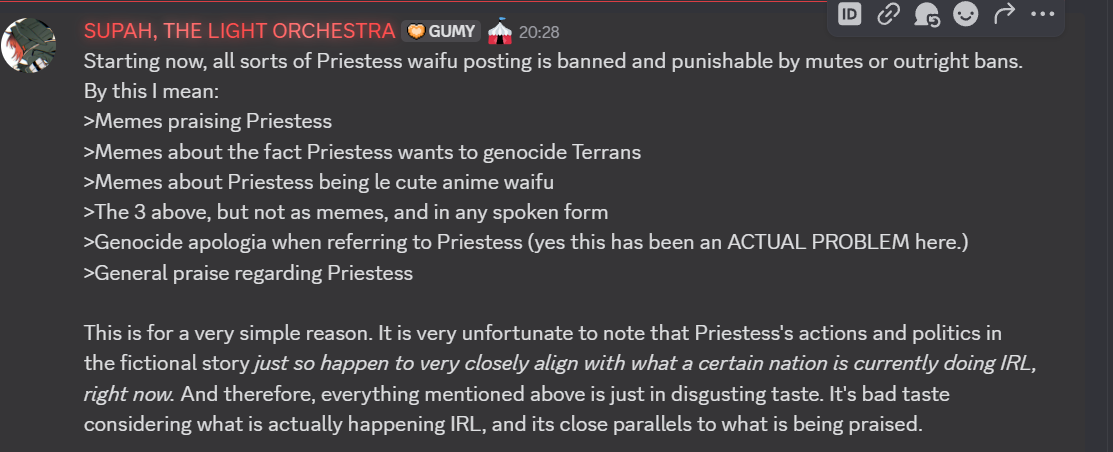The width and height of the screenshot is (1113, 452).
Task: Click the italic text 'right now.'
Action: pos(129,394)
